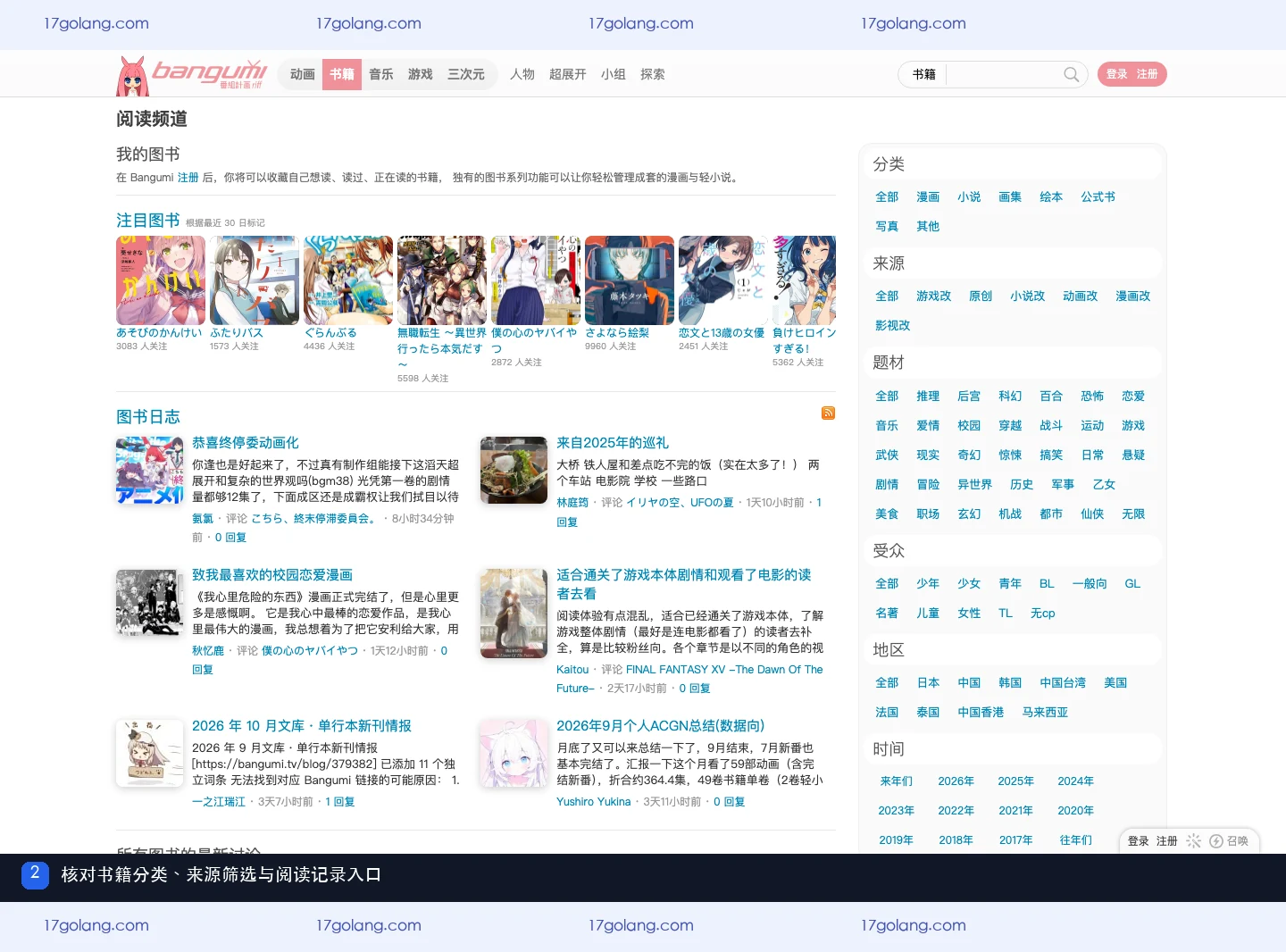Image resolution: width=1286 pixels, height=952 pixels.
Task: Open the 超展开 menu item
Action: (568, 74)
